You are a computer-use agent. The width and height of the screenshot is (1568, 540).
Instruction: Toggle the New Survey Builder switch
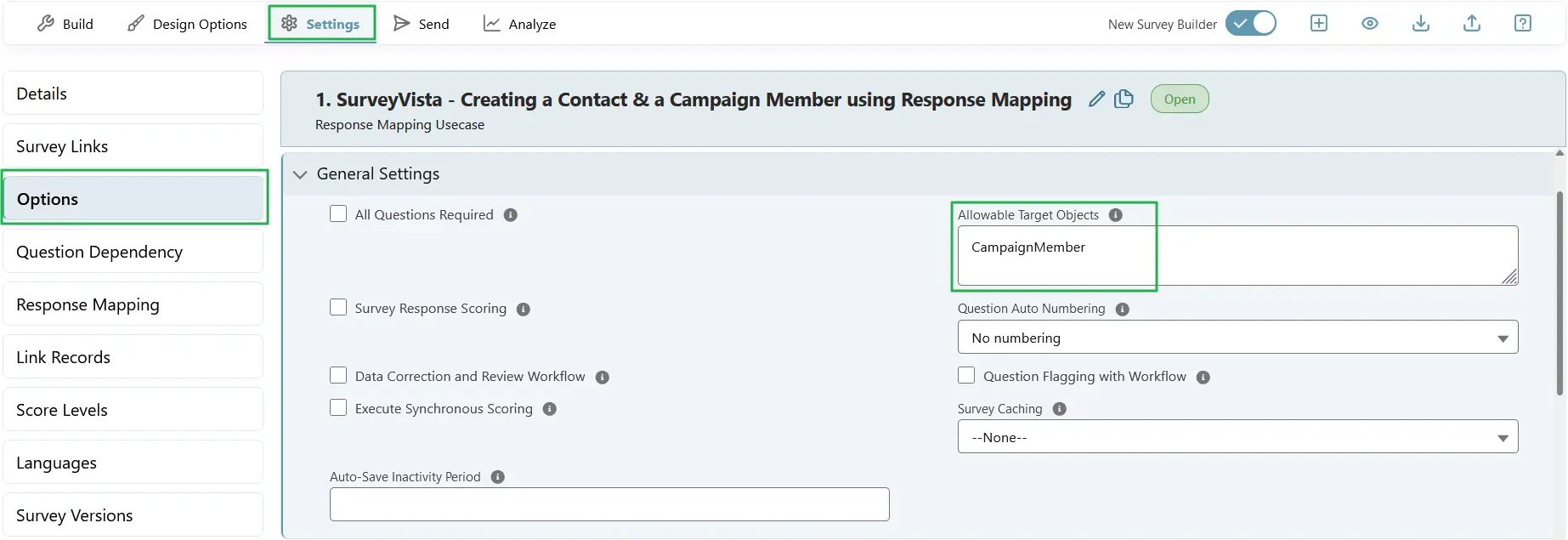pos(1251,23)
